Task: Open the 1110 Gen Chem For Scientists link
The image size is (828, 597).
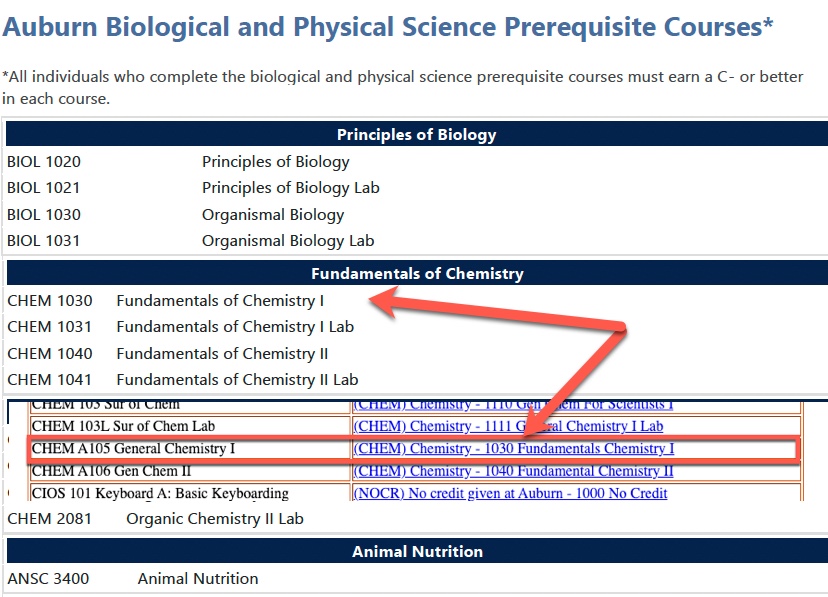Action: click(x=513, y=405)
